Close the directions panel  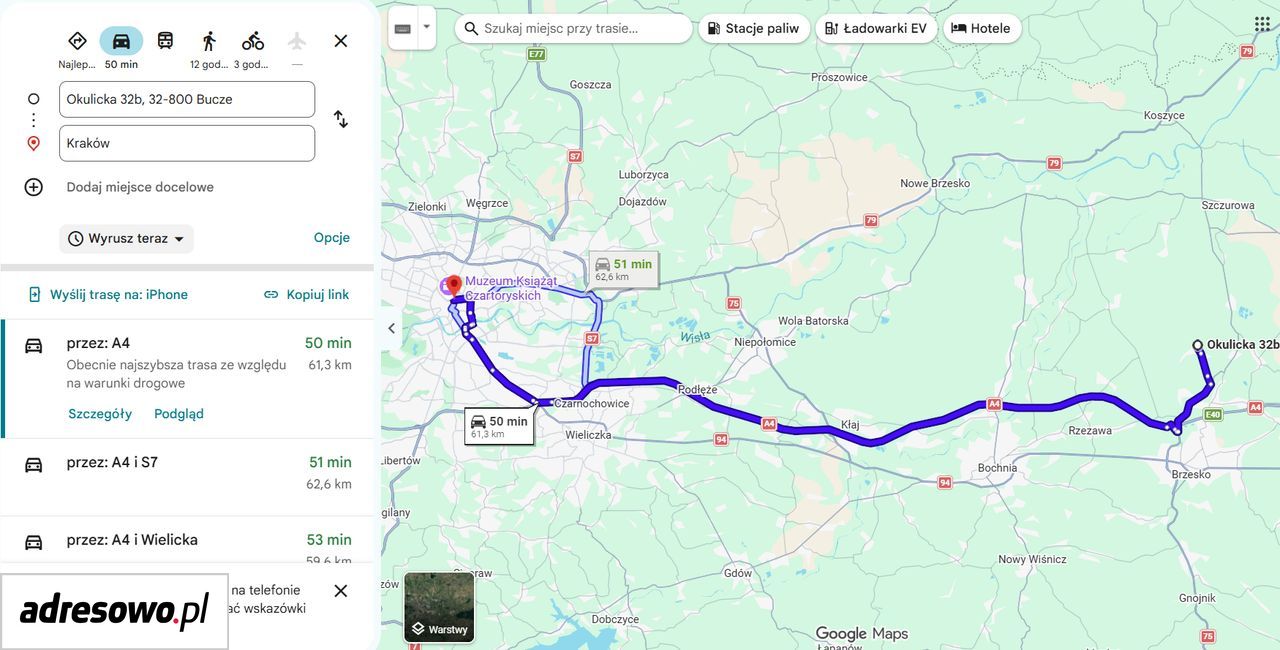(x=341, y=41)
